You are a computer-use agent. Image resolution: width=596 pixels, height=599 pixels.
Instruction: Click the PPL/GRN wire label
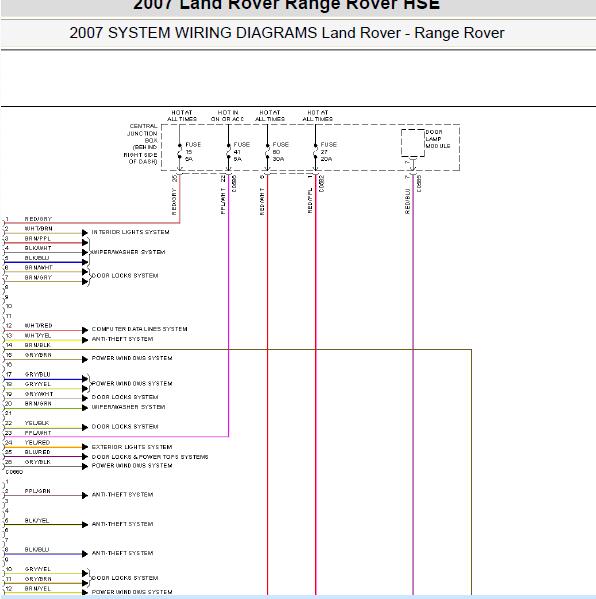[37, 491]
